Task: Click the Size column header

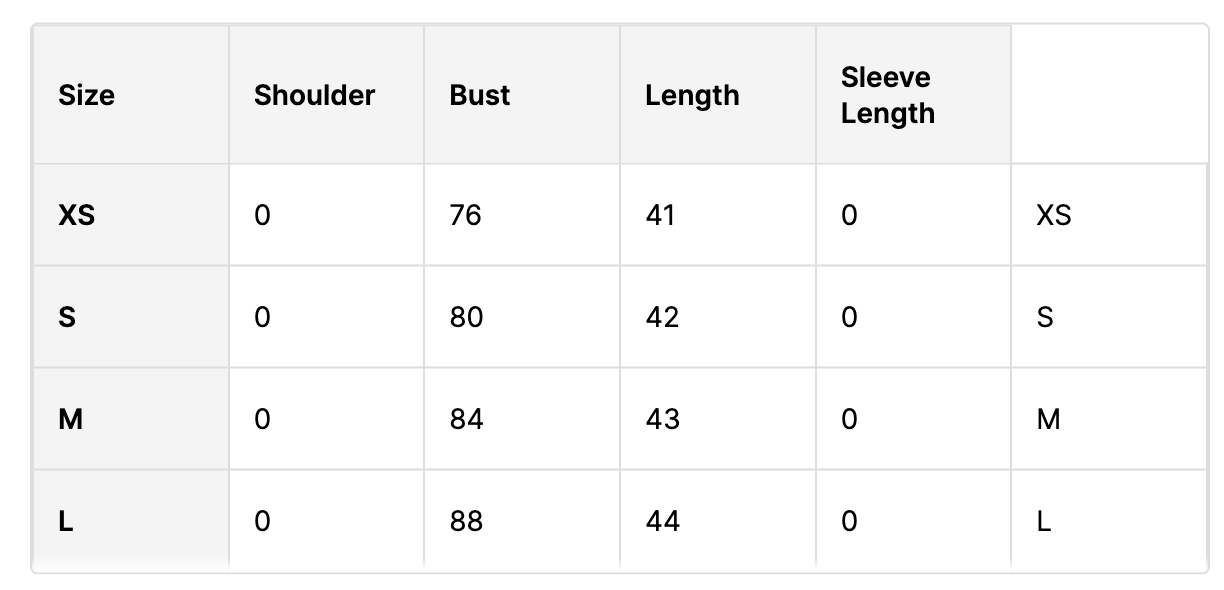Action: pyautogui.click(x=87, y=95)
